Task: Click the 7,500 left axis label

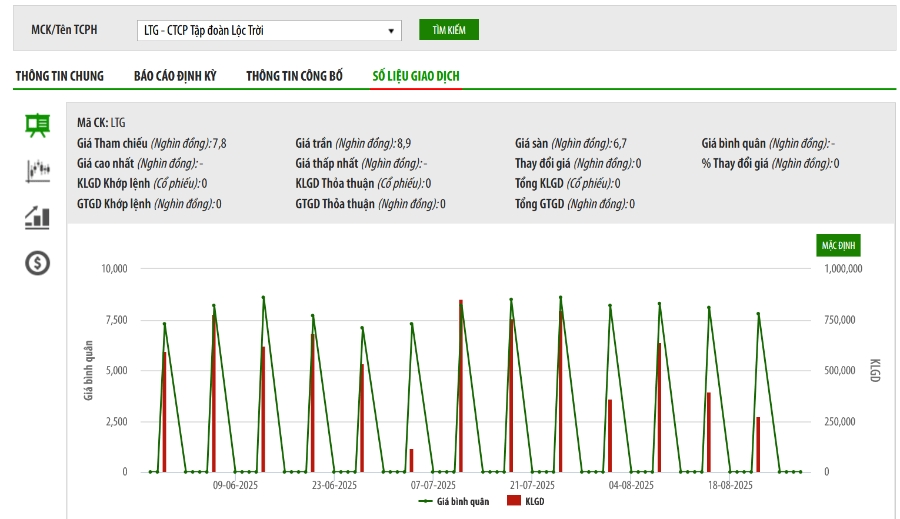Action: coord(117,320)
